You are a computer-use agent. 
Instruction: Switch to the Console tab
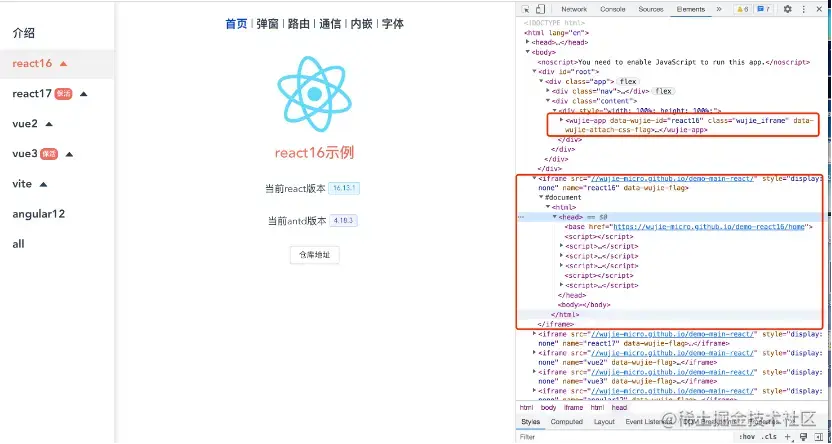click(x=613, y=9)
